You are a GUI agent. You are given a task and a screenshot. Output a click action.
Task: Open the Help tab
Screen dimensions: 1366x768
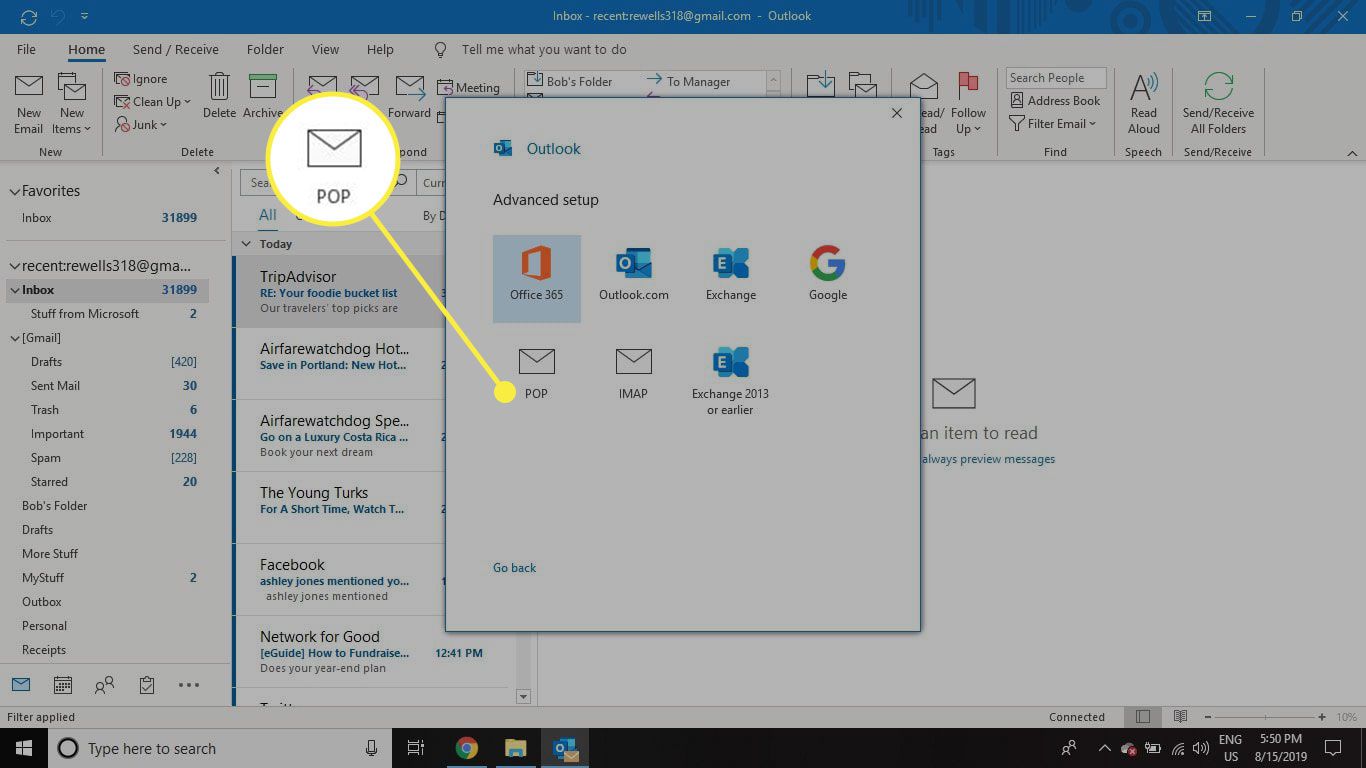[x=380, y=49]
